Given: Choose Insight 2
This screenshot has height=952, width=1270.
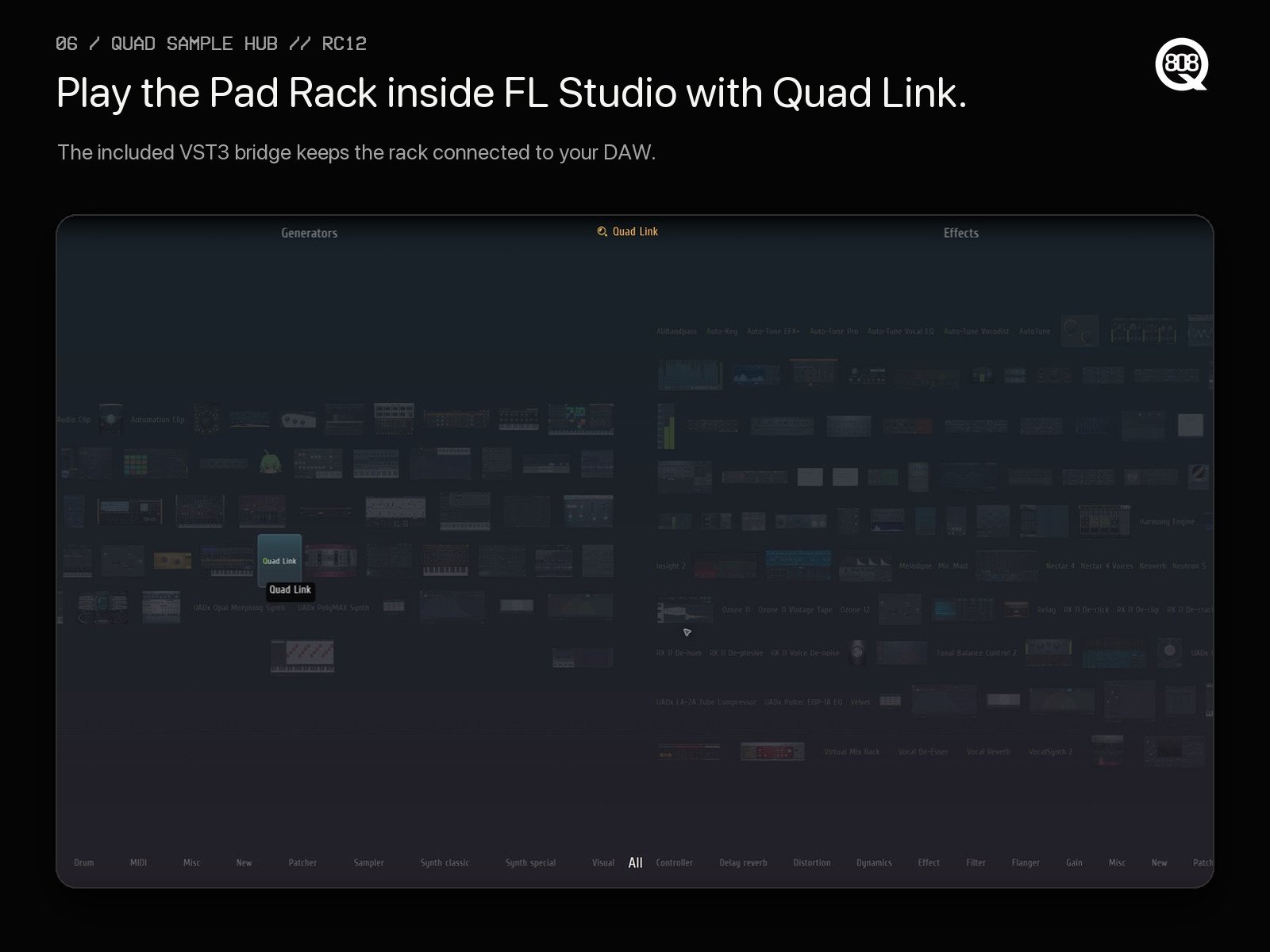Looking at the screenshot, I should pos(671,566).
